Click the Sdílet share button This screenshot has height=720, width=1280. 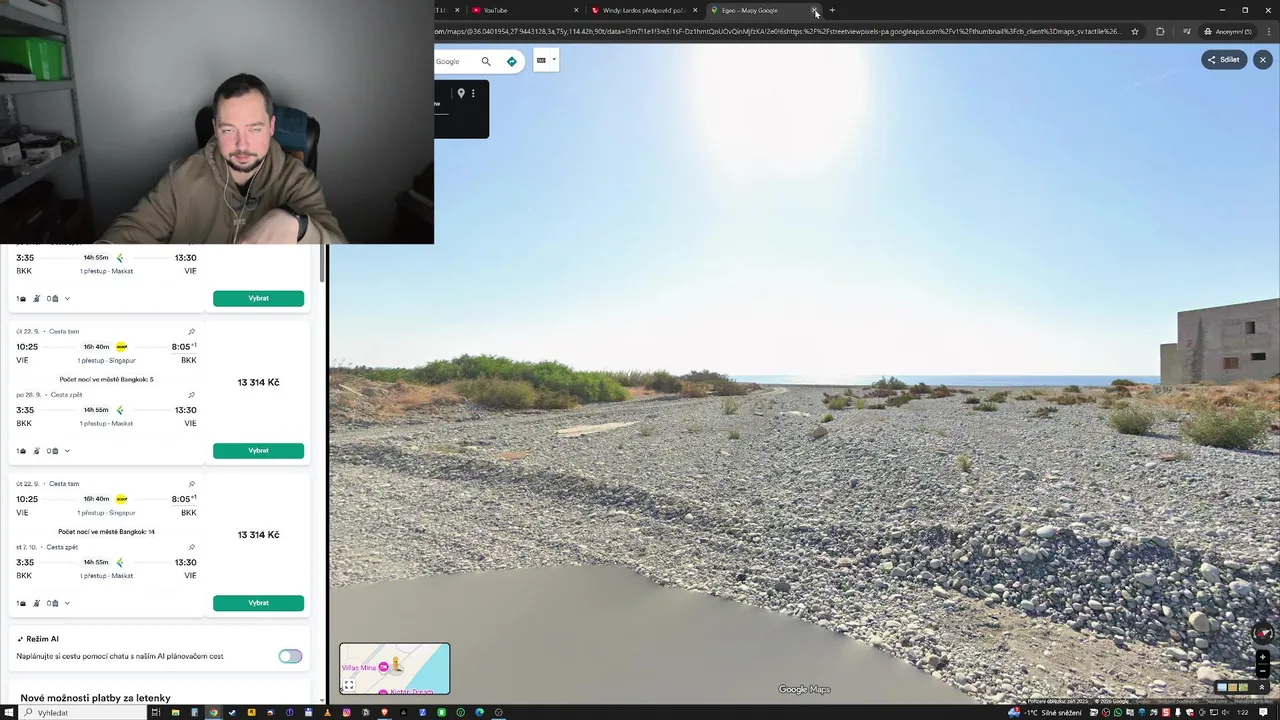coord(1224,60)
